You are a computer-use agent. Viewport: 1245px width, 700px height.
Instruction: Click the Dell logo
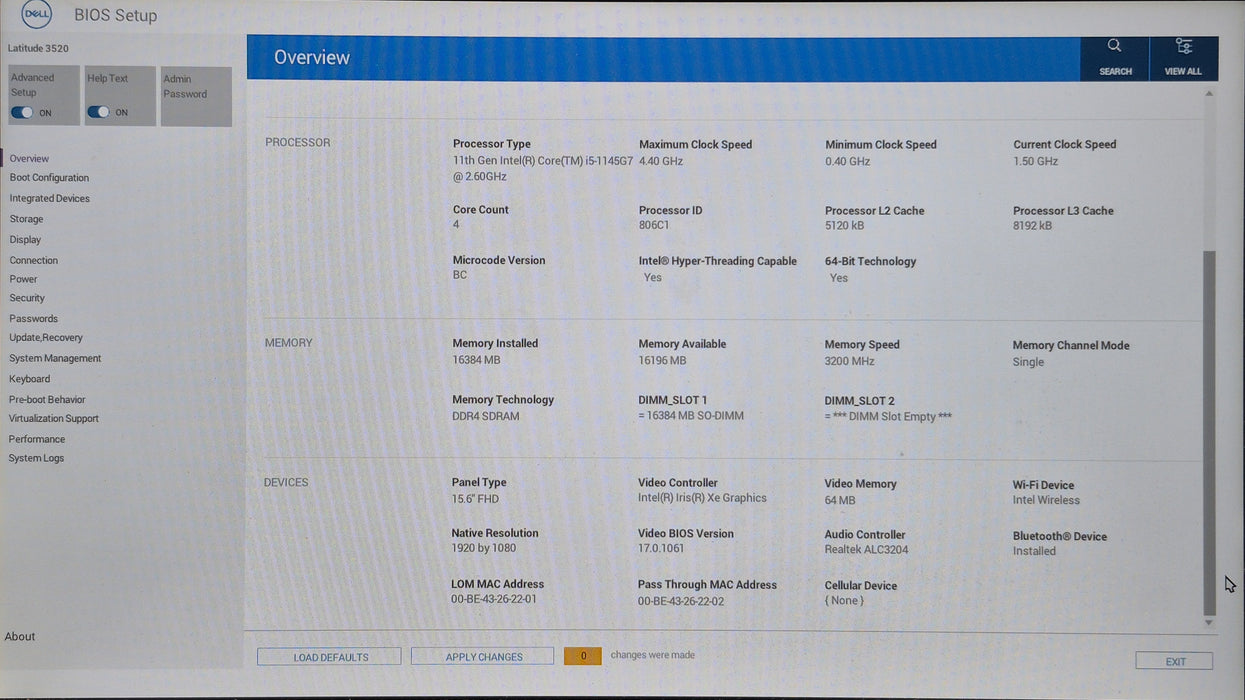37,15
